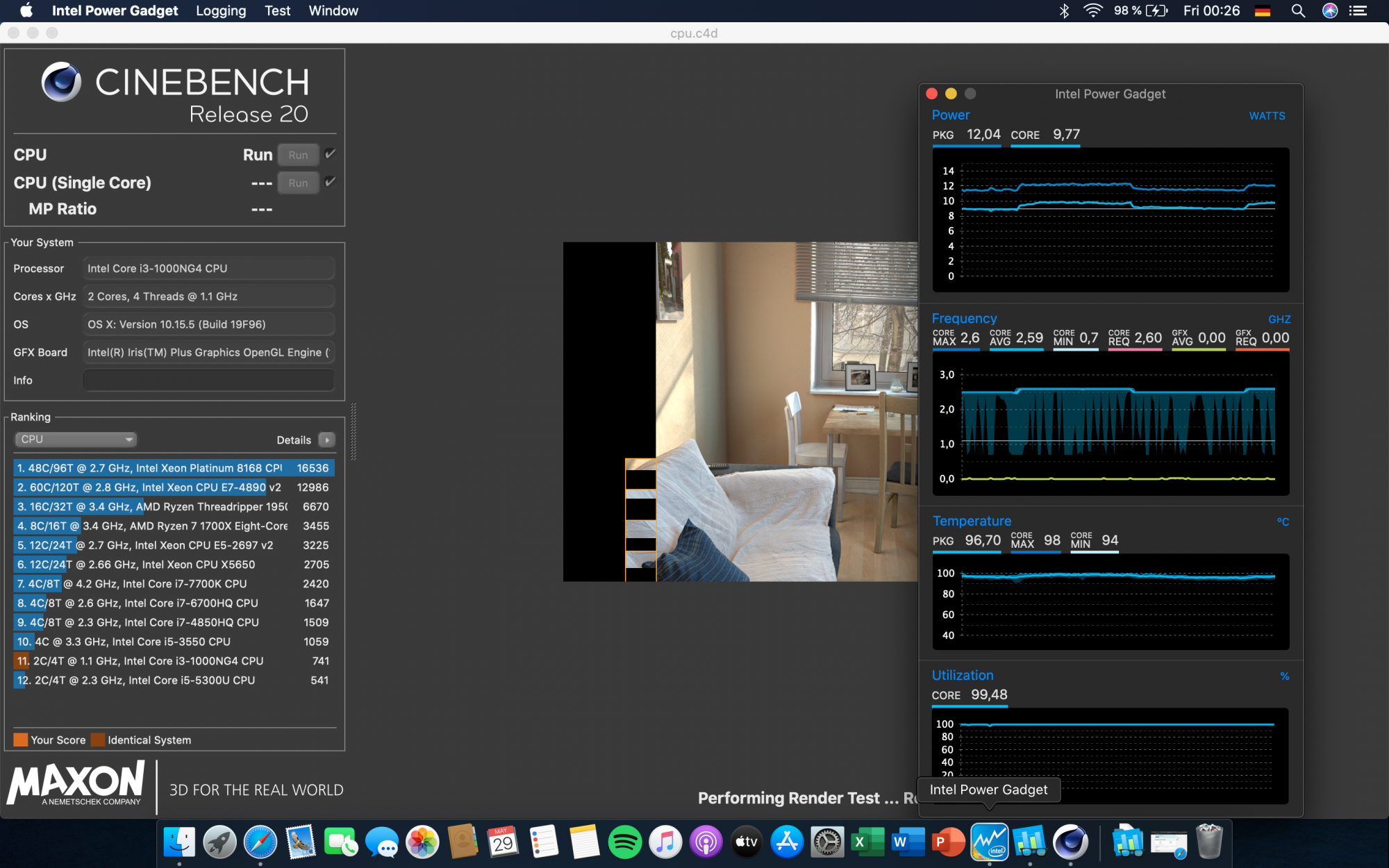This screenshot has width=1389, height=868.
Task: Expand ranking Details arrow button
Action: 326,440
